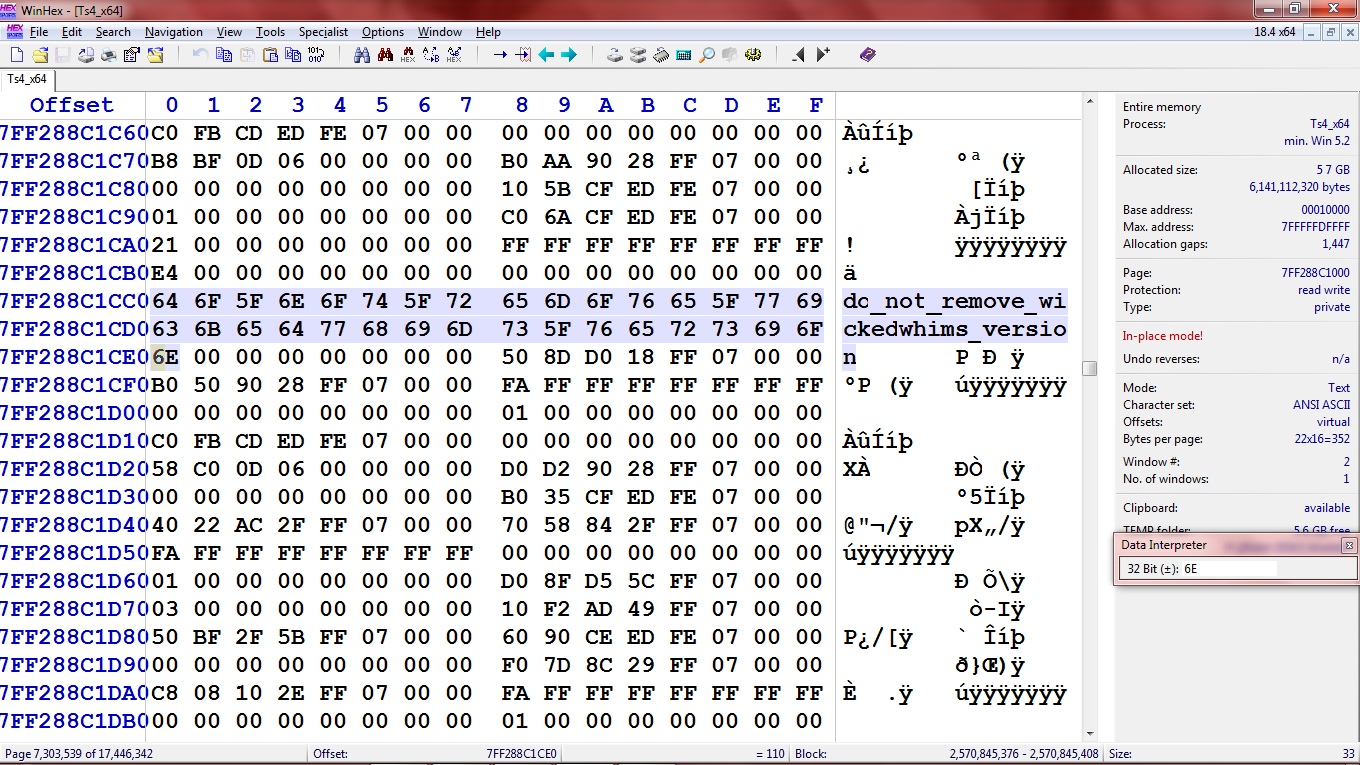Click hex byte 6E at row 7FF288C1CE0
1360x765 pixels.
coord(165,357)
